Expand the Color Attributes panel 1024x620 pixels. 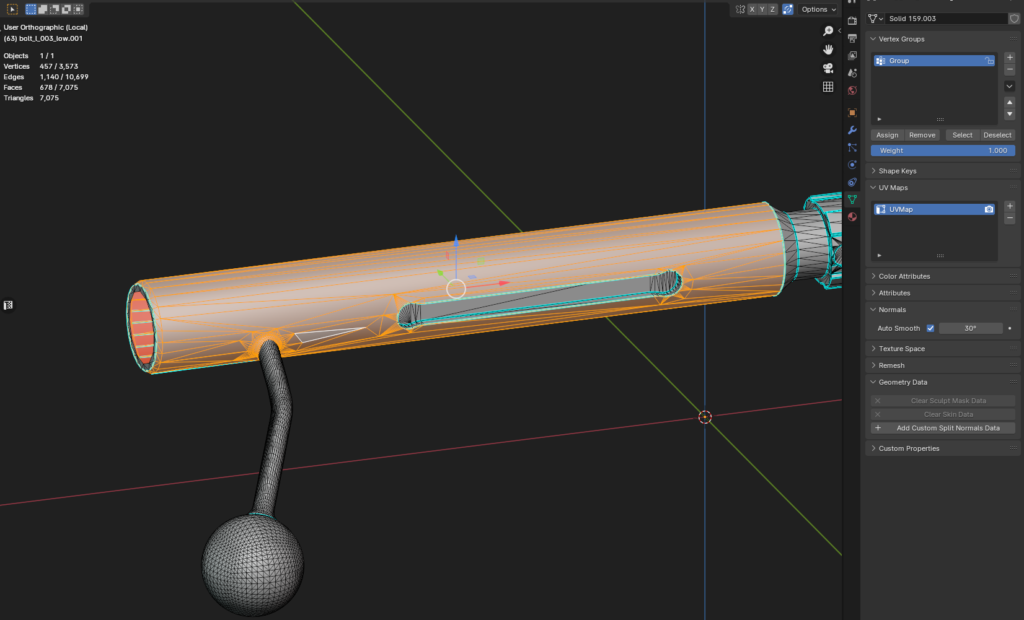(873, 276)
